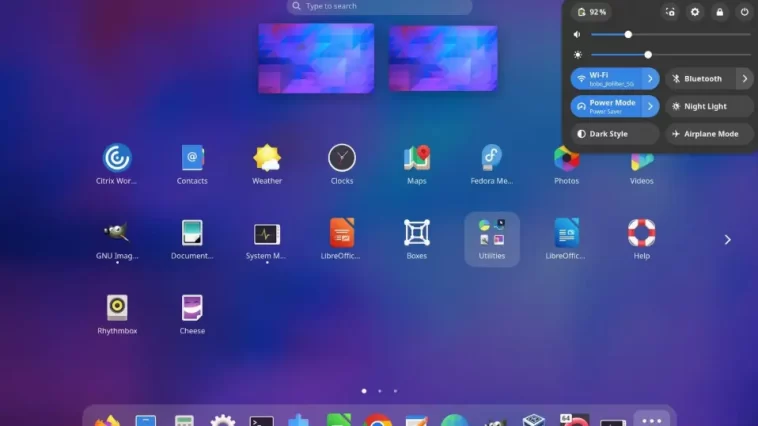Open the power off menu
Screen dimensions: 758x426
[x=744, y=12]
